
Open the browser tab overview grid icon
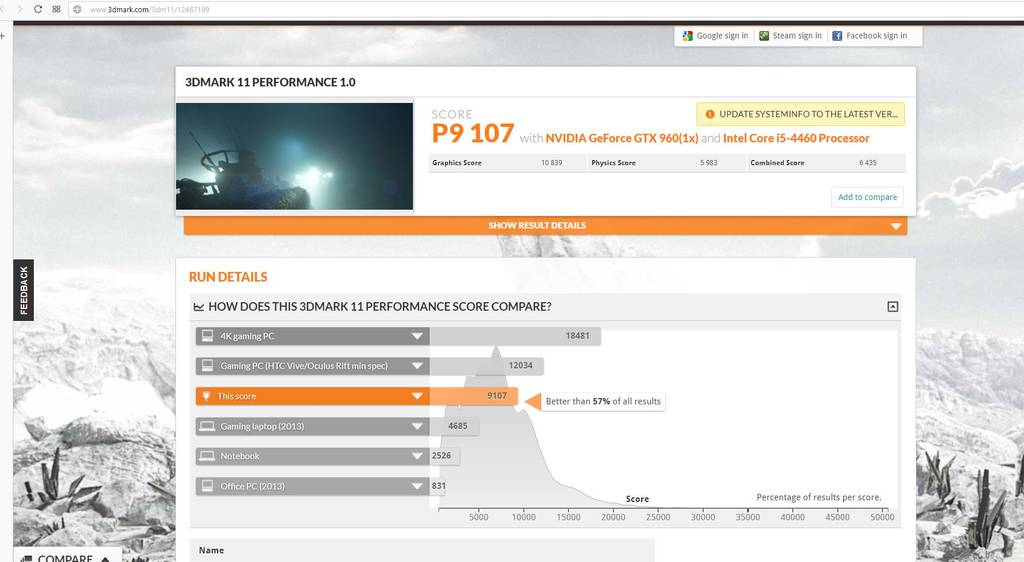(x=56, y=9)
